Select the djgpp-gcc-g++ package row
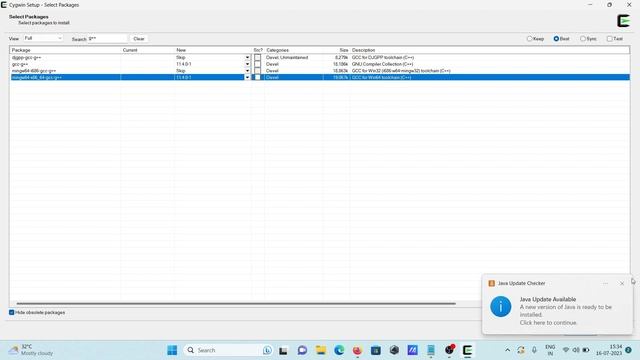Image resolution: width=640 pixels, height=360 pixels. pos(320,58)
